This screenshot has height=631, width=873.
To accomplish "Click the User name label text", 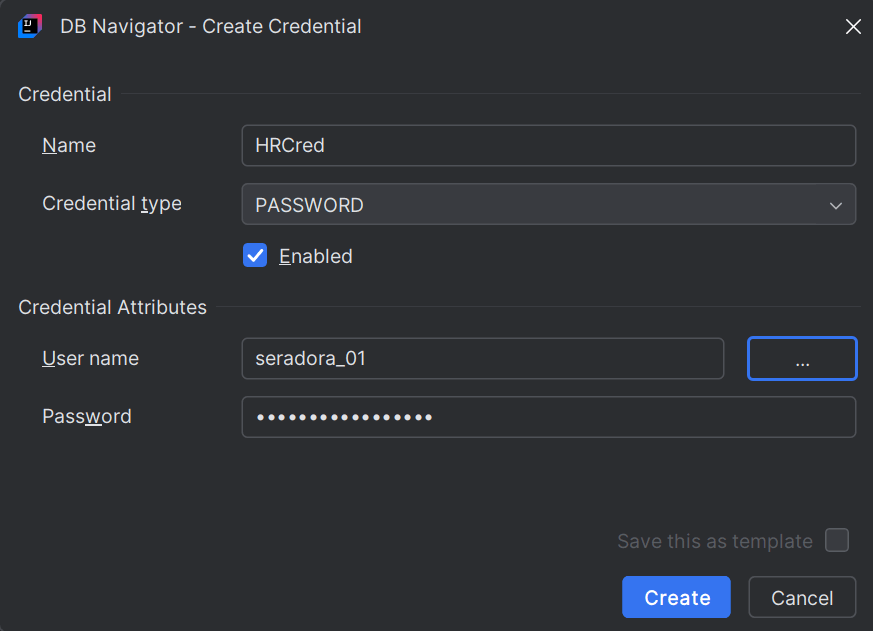I will pyautogui.click(x=90, y=358).
